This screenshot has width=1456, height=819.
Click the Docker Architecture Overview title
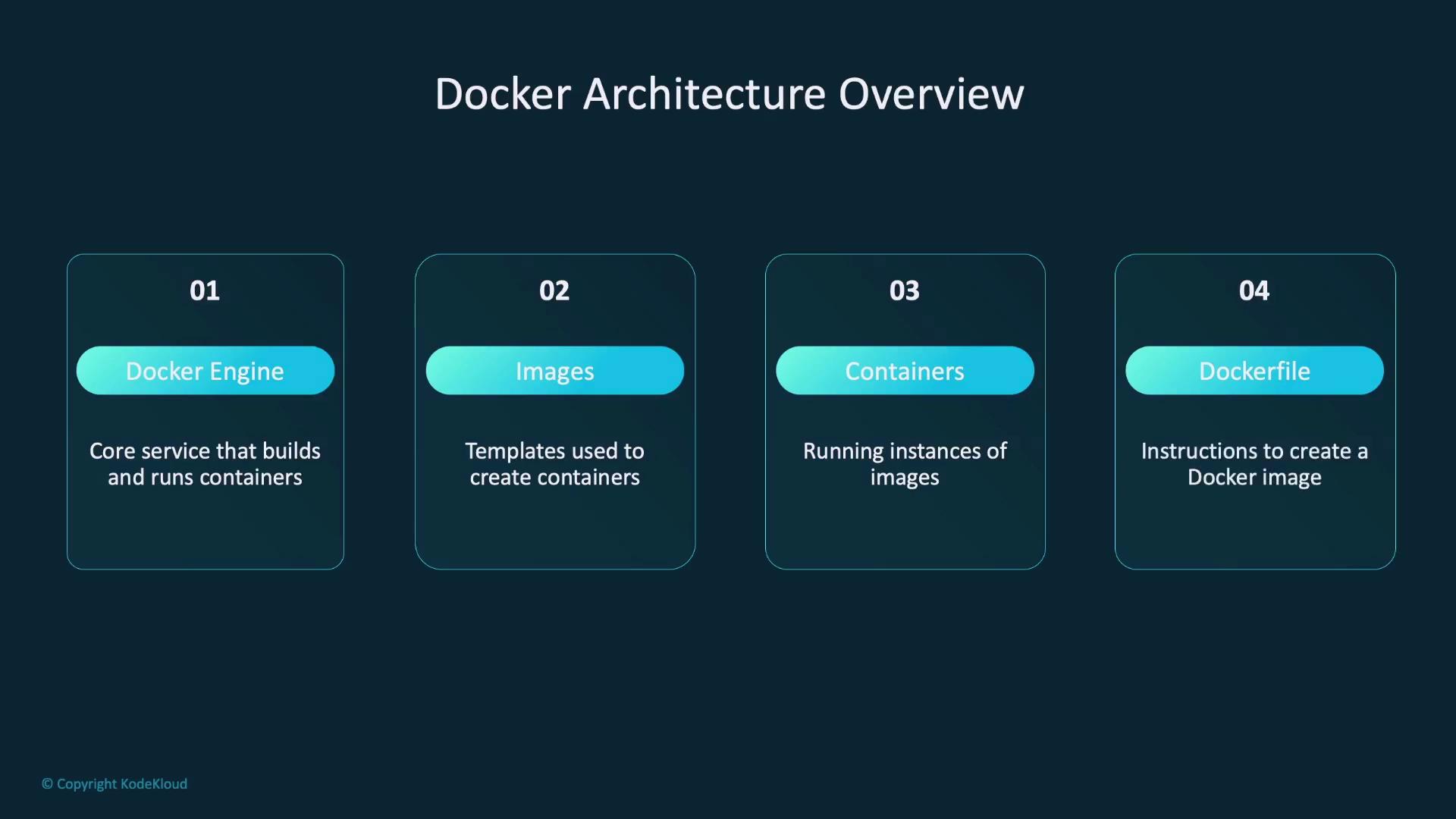click(x=729, y=94)
